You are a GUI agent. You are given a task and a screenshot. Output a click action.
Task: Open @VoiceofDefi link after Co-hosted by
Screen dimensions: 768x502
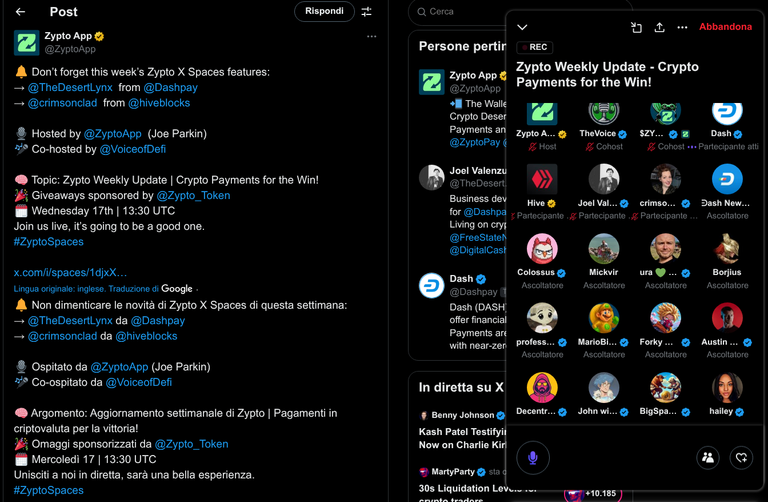133,149
